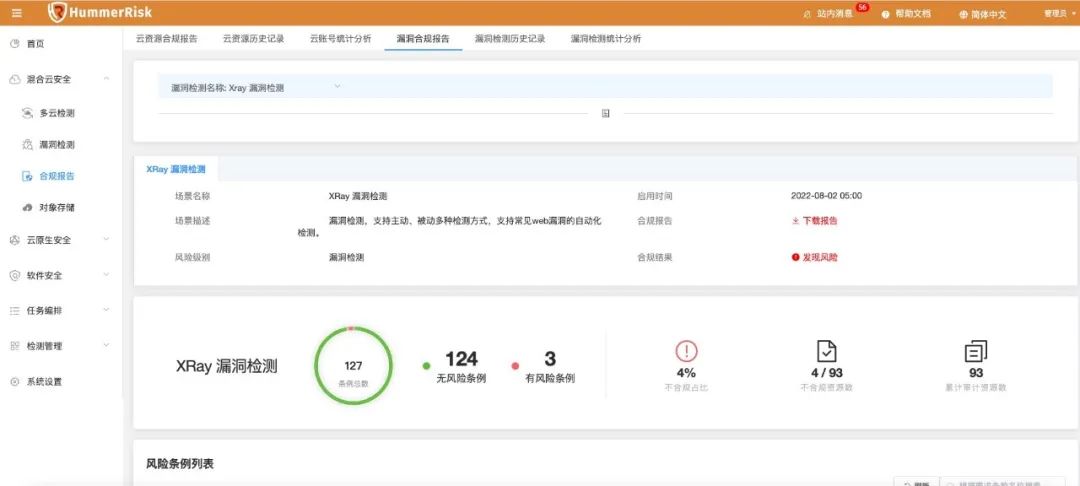Collapse the 混合云安全 sidebar group
1080x486 pixels.
point(106,79)
